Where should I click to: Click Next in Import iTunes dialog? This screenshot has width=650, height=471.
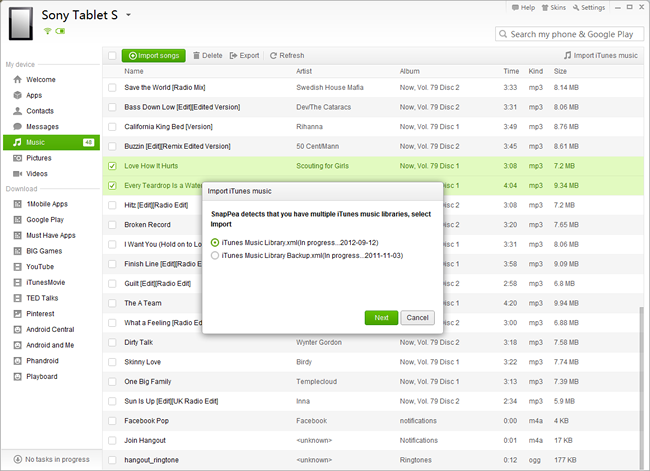tap(381, 318)
